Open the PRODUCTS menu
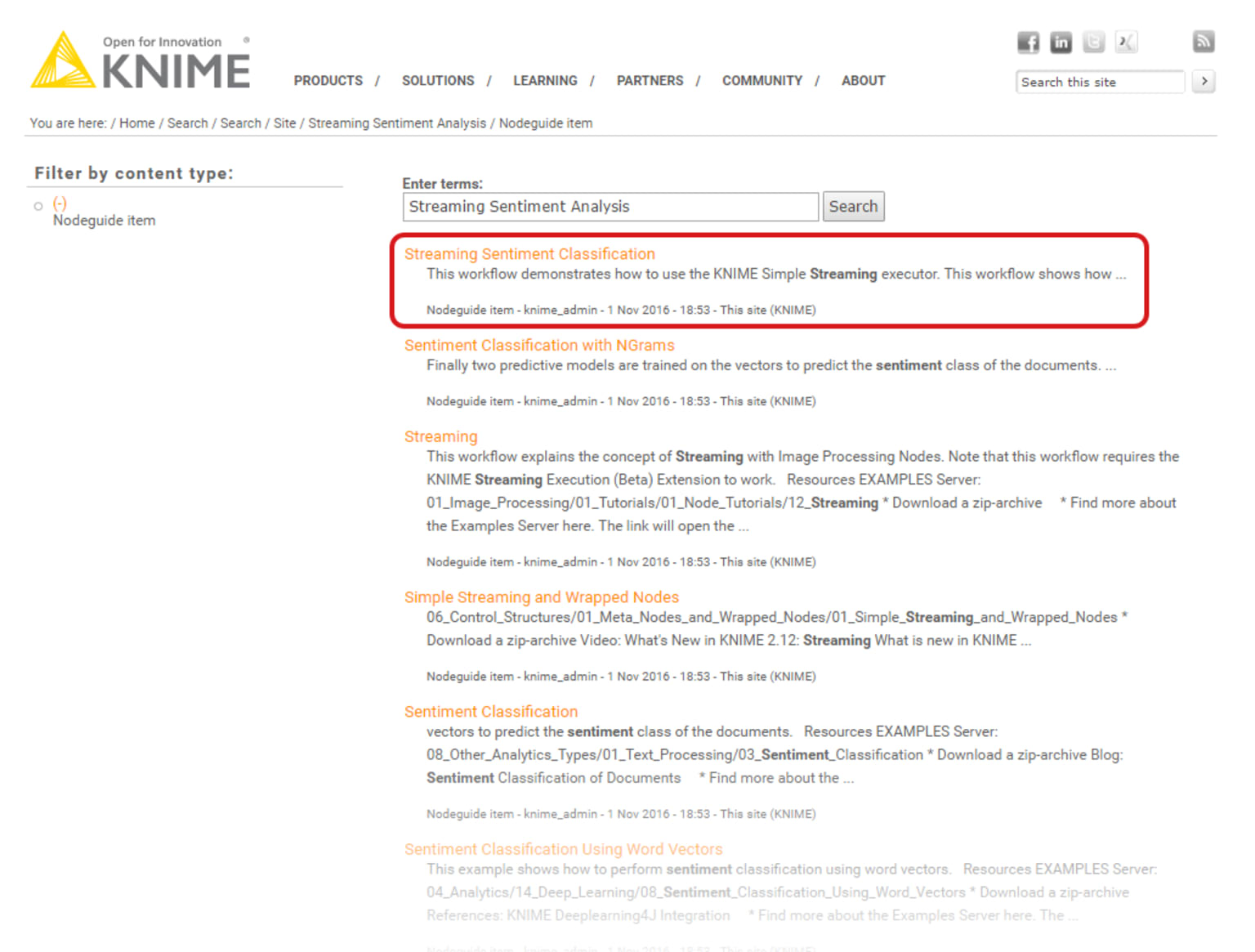Screen dimensions: 1255x952 pyautogui.click(x=328, y=81)
